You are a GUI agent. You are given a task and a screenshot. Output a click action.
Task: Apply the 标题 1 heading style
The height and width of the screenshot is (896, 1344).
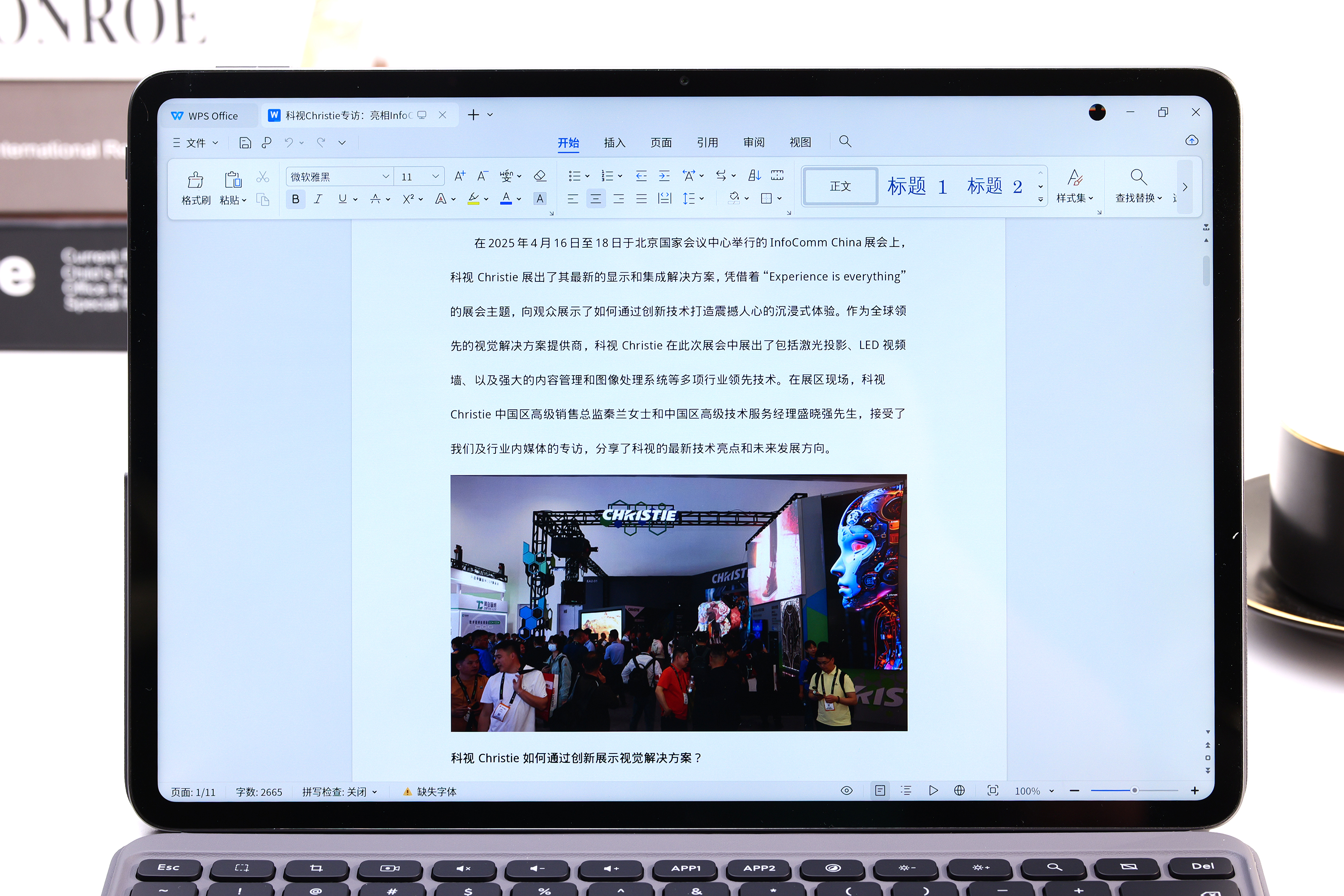click(917, 186)
